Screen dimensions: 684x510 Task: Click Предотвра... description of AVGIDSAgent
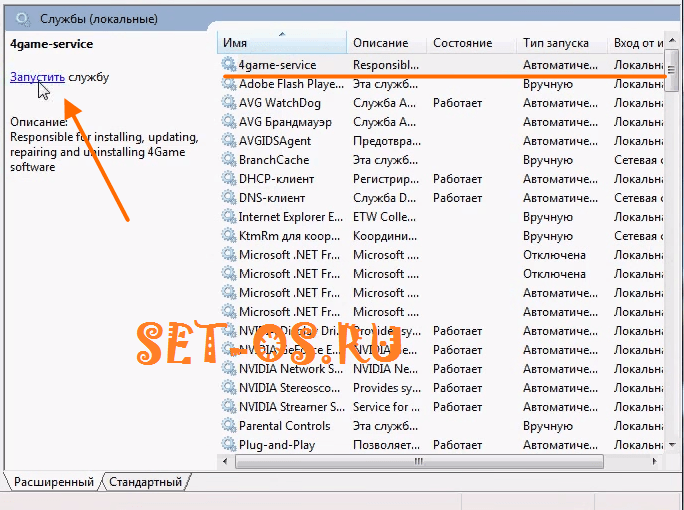coord(386,141)
